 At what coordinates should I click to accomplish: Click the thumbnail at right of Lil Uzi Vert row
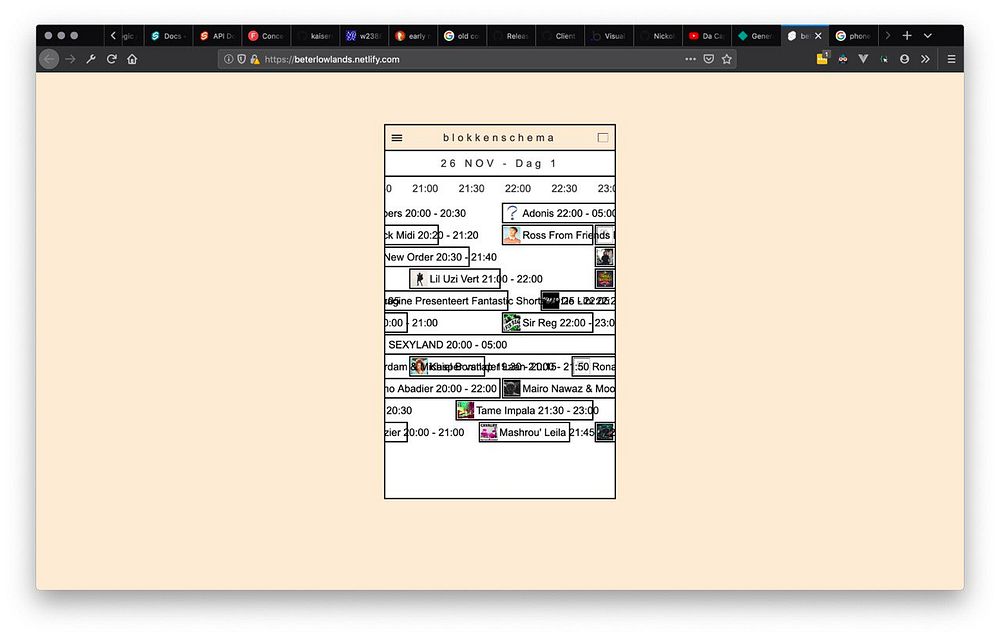click(x=605, y=279)
